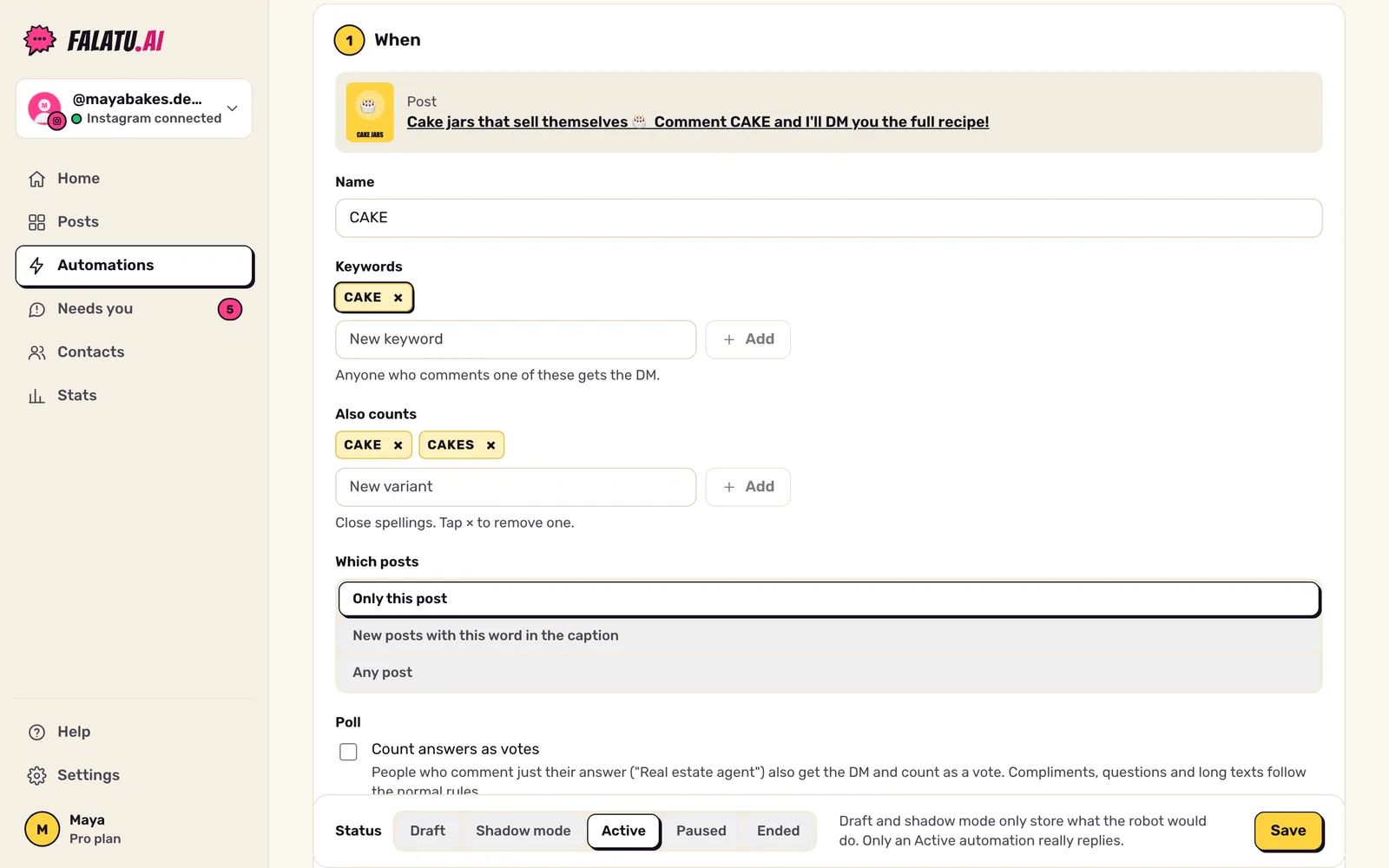This screenshot has height=868, width=1389.
Task: Open Settings in sidebar
Action: [135, 775]
